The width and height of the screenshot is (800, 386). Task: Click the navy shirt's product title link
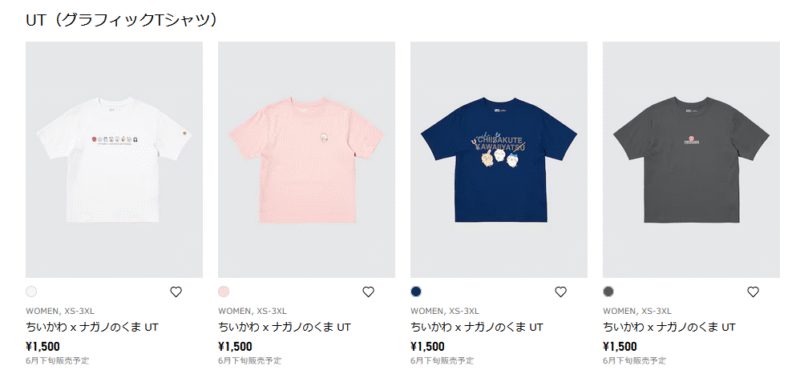pos(477,327)
